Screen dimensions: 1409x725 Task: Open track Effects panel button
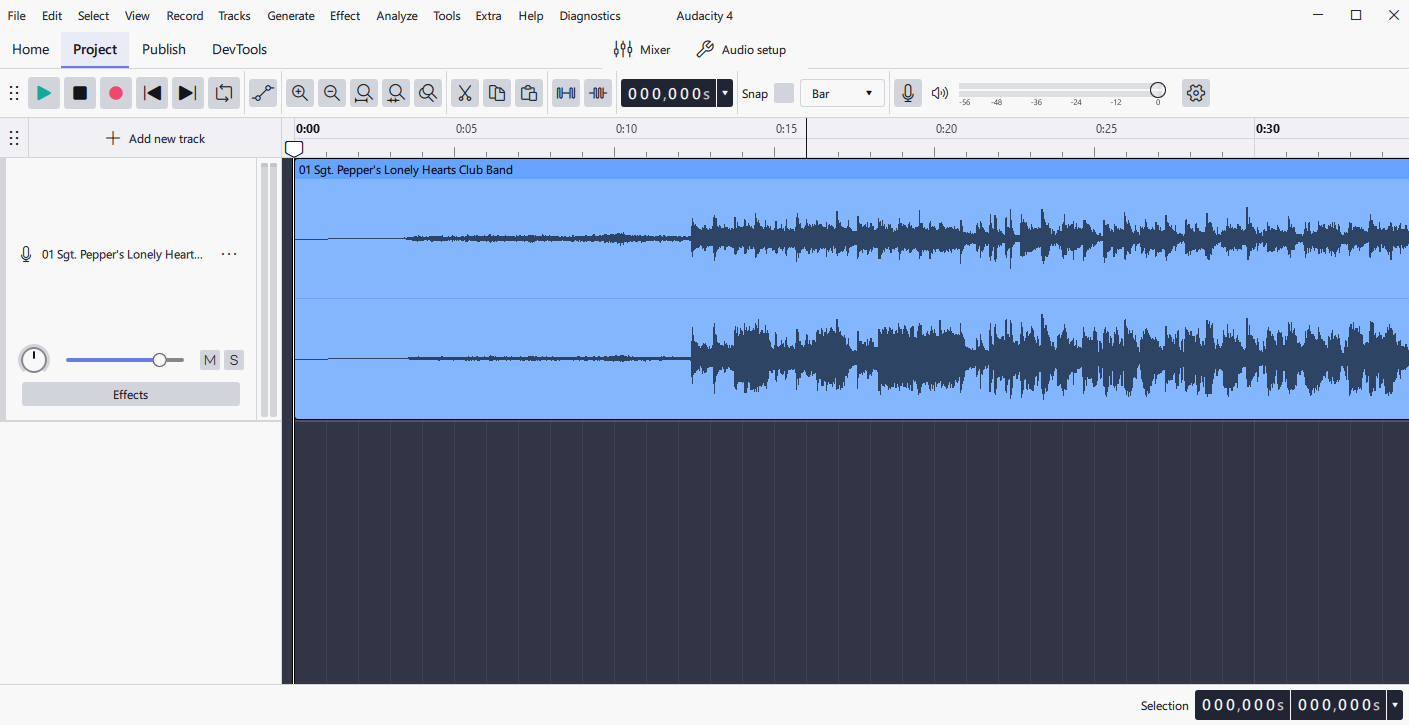pos(131,394)
